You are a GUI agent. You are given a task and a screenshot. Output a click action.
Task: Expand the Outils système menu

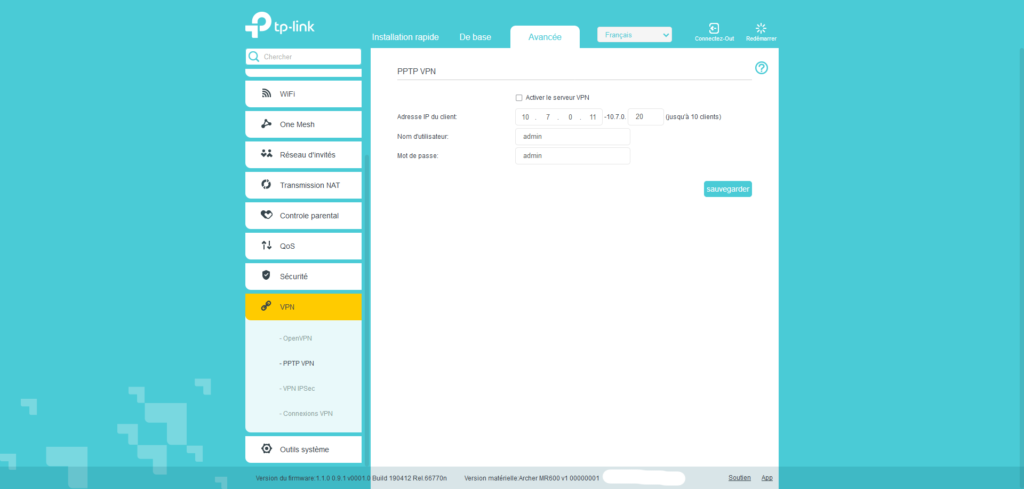(303, 449)
